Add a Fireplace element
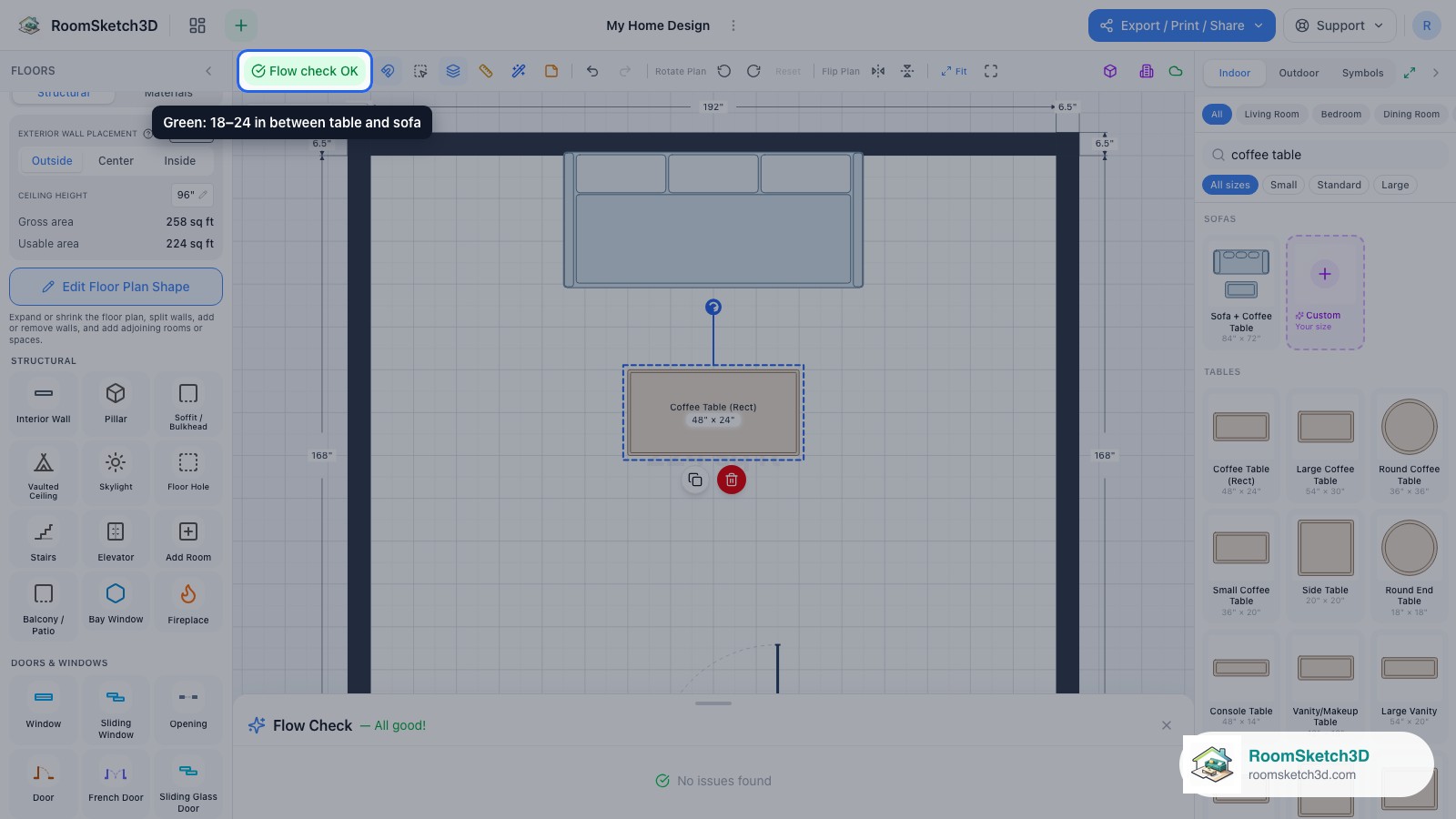 pos(188,604)
